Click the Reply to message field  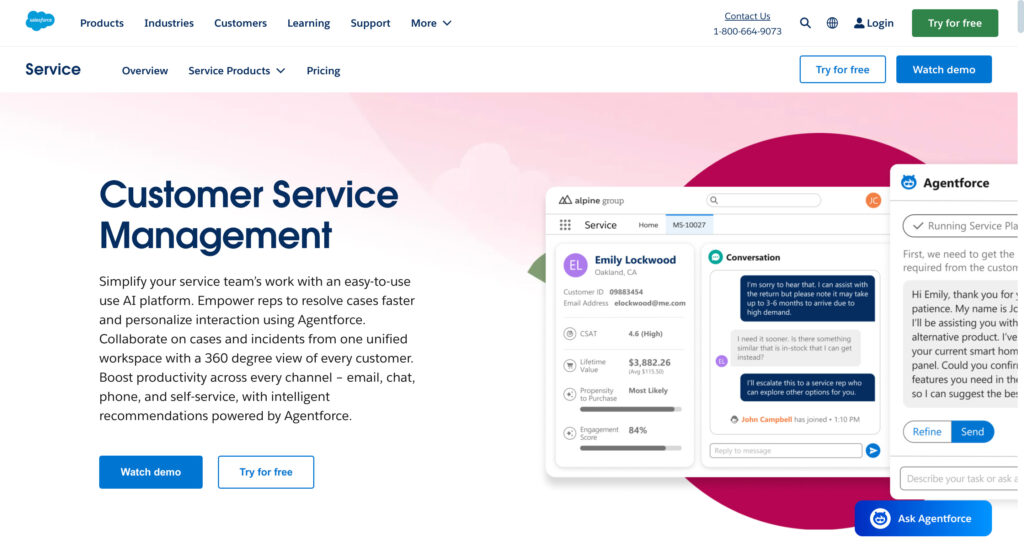coord(786,450)
